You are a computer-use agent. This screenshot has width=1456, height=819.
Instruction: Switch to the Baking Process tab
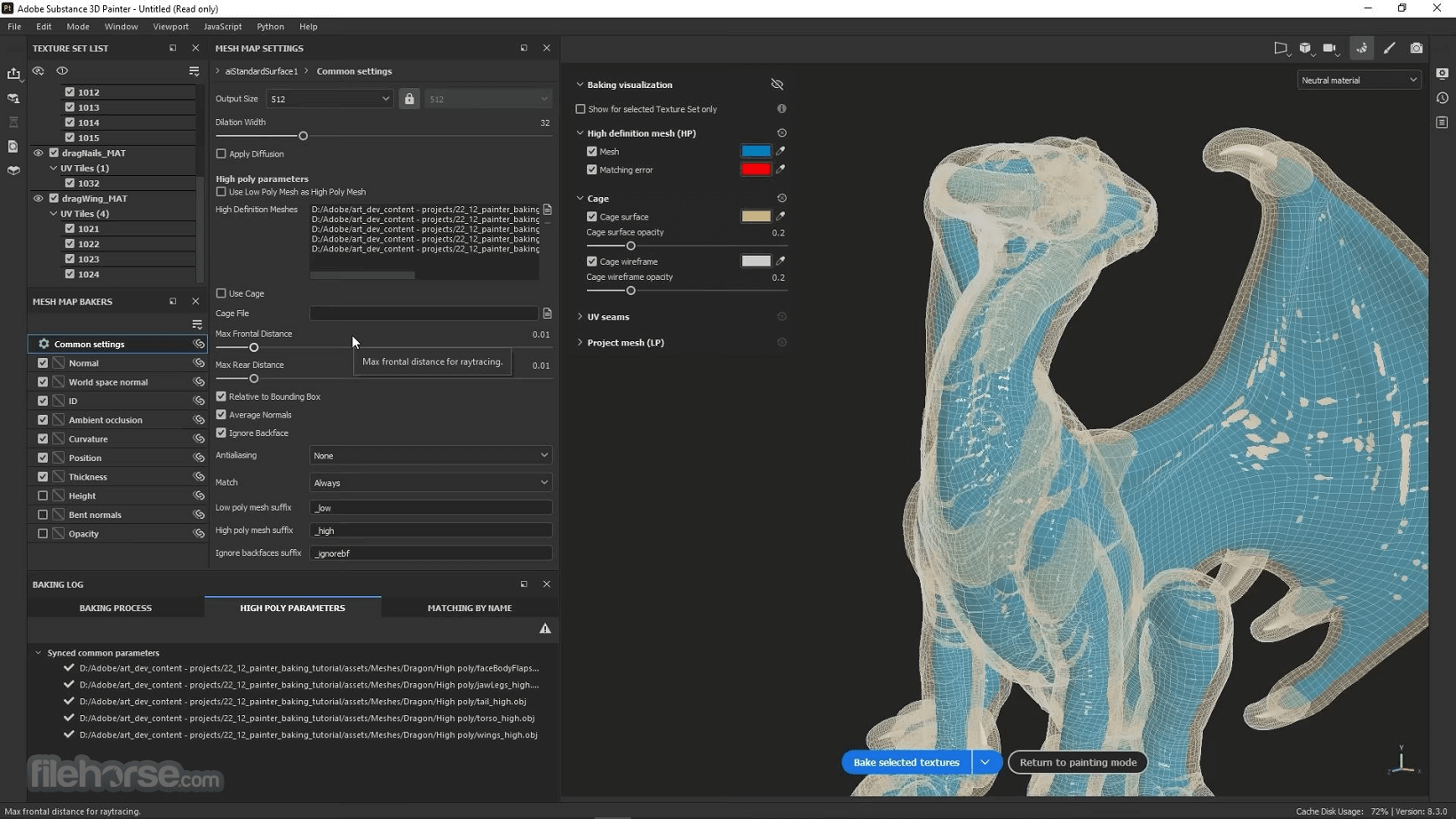point(115,608)
